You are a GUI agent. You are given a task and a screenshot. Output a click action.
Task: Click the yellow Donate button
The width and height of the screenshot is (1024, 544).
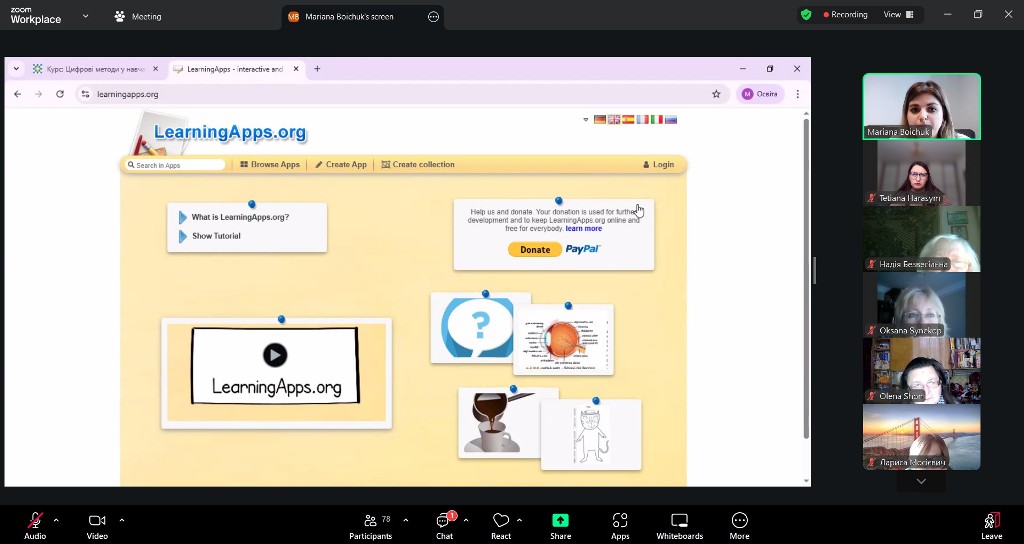tap(535, 250)
